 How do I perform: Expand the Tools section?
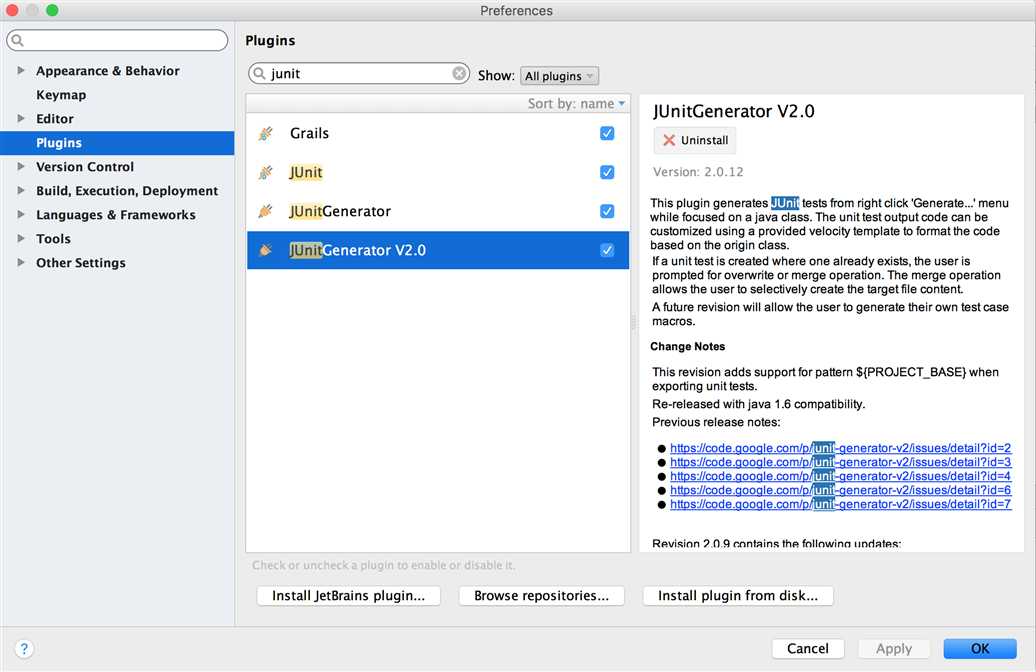pyautogui.click(x=21, y=238)
